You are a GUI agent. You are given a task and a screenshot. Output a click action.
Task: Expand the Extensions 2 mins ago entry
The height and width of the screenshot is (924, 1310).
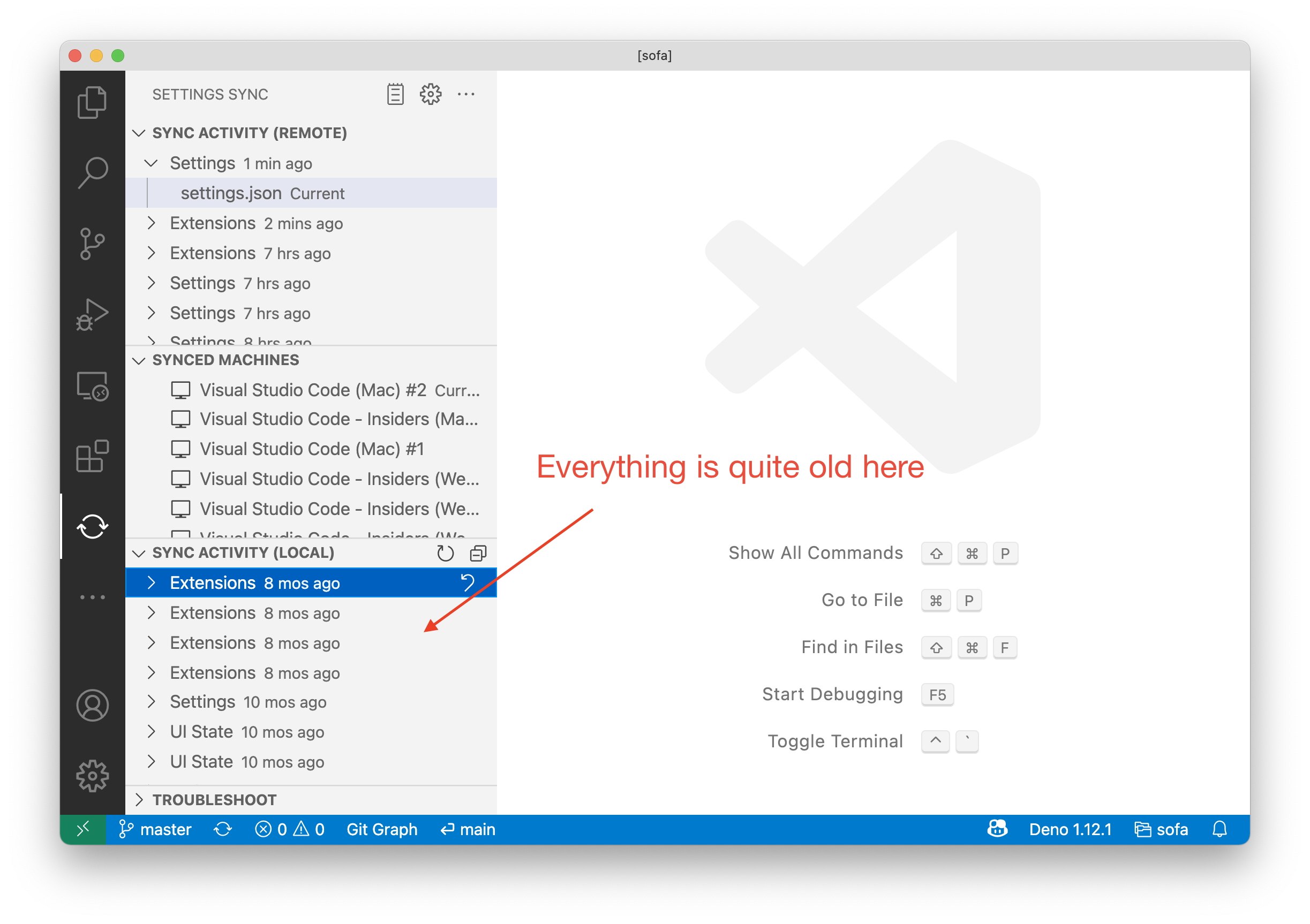click(x=151, y=223)
